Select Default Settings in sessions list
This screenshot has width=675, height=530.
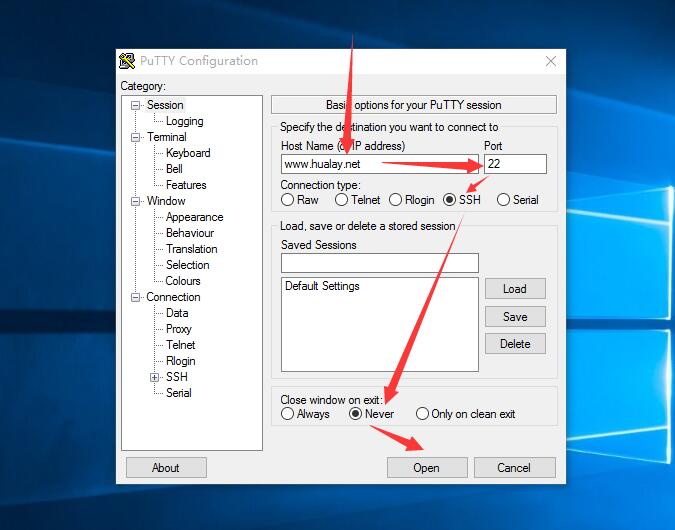(x=322, y=286)
